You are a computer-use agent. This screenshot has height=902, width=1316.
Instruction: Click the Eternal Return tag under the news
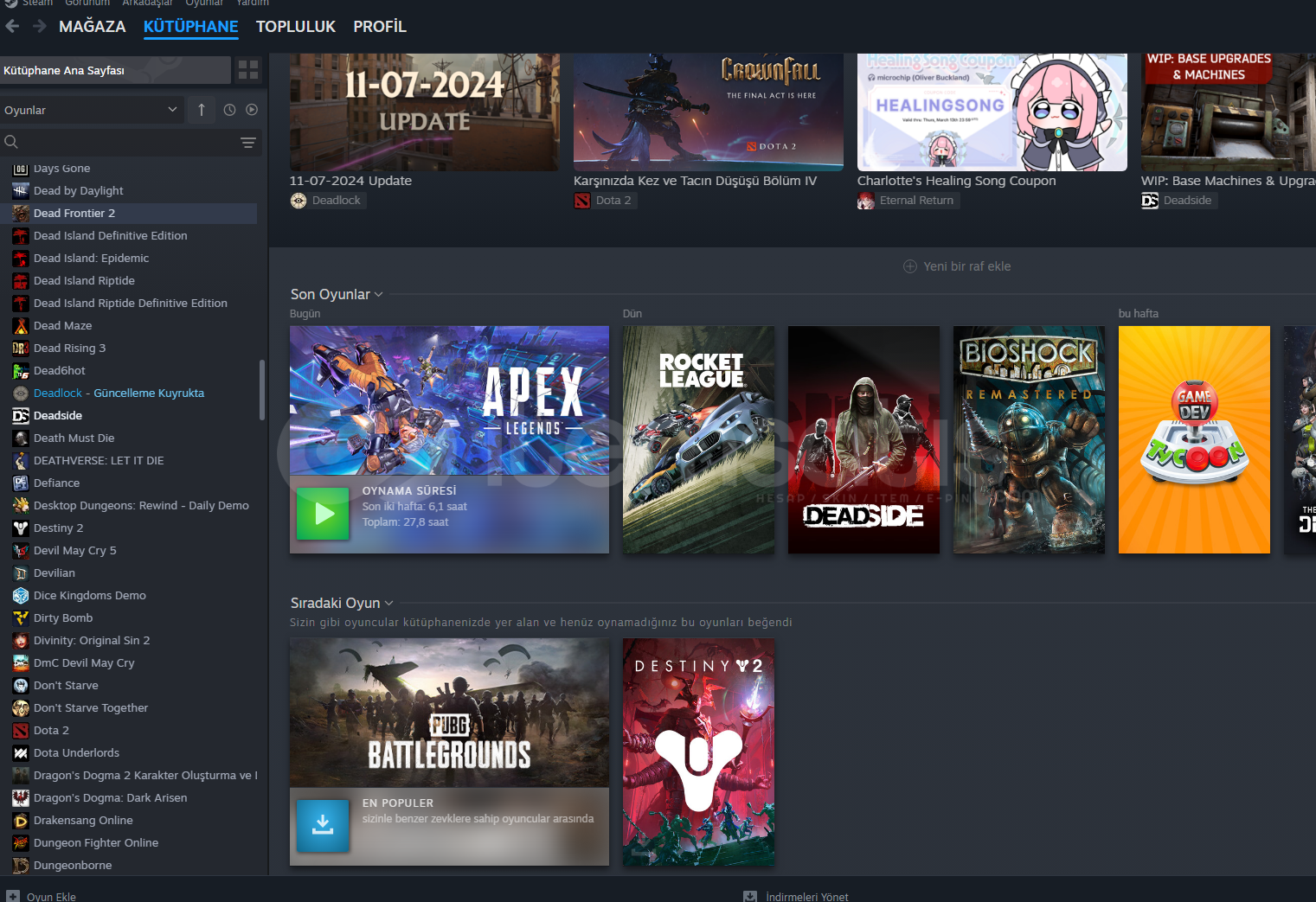pos(908,201)
